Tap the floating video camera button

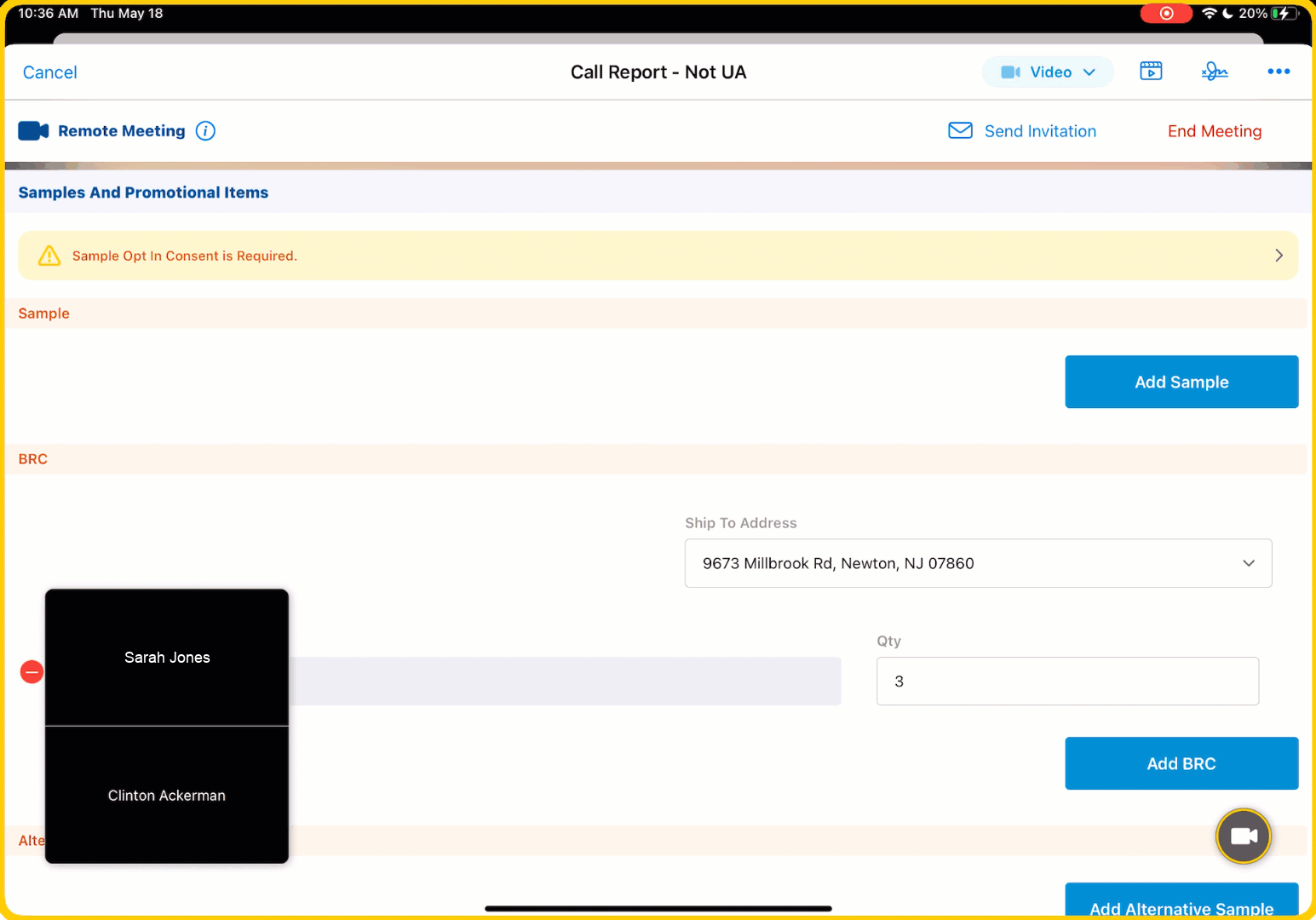pyautogui.click(x=1243, y=836)
